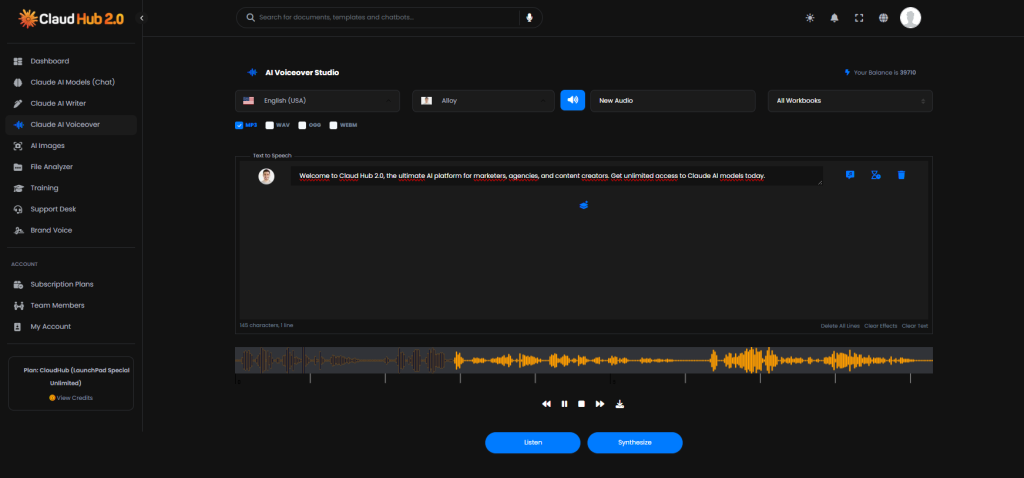Click the Claud Hub 2.0 logo
Viewport: 1024px width, 478px height.
coord(71,18)
